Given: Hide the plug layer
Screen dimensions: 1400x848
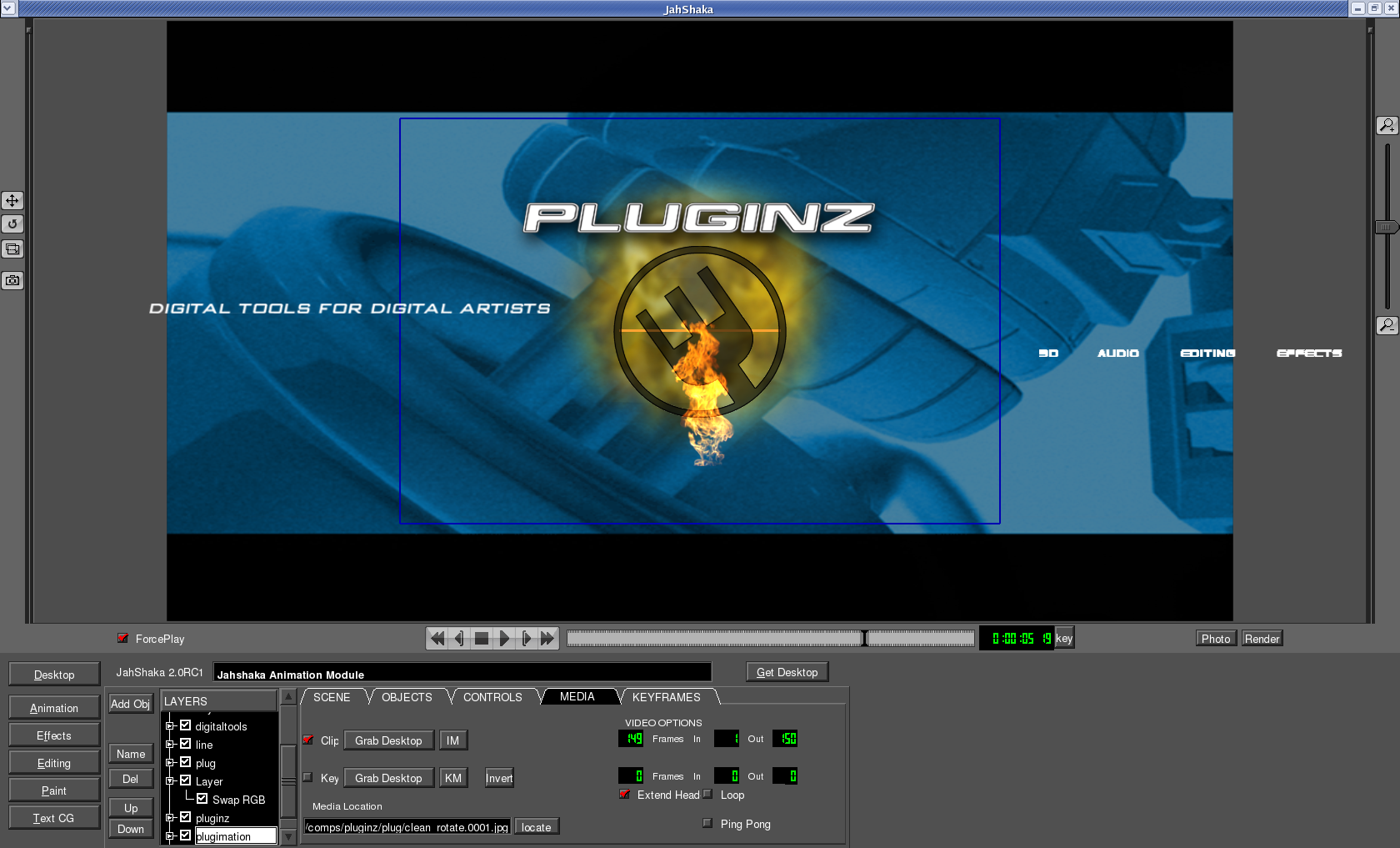Looking at the screenshot, I should point(186,762).
